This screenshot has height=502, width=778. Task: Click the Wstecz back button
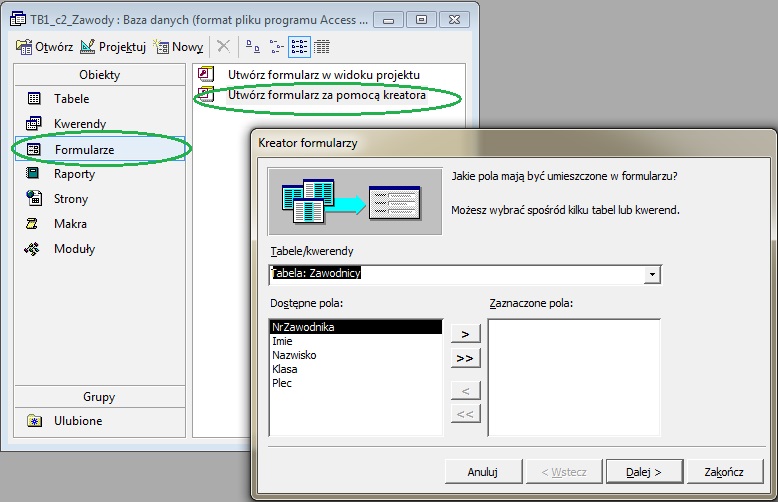point(564,472)
